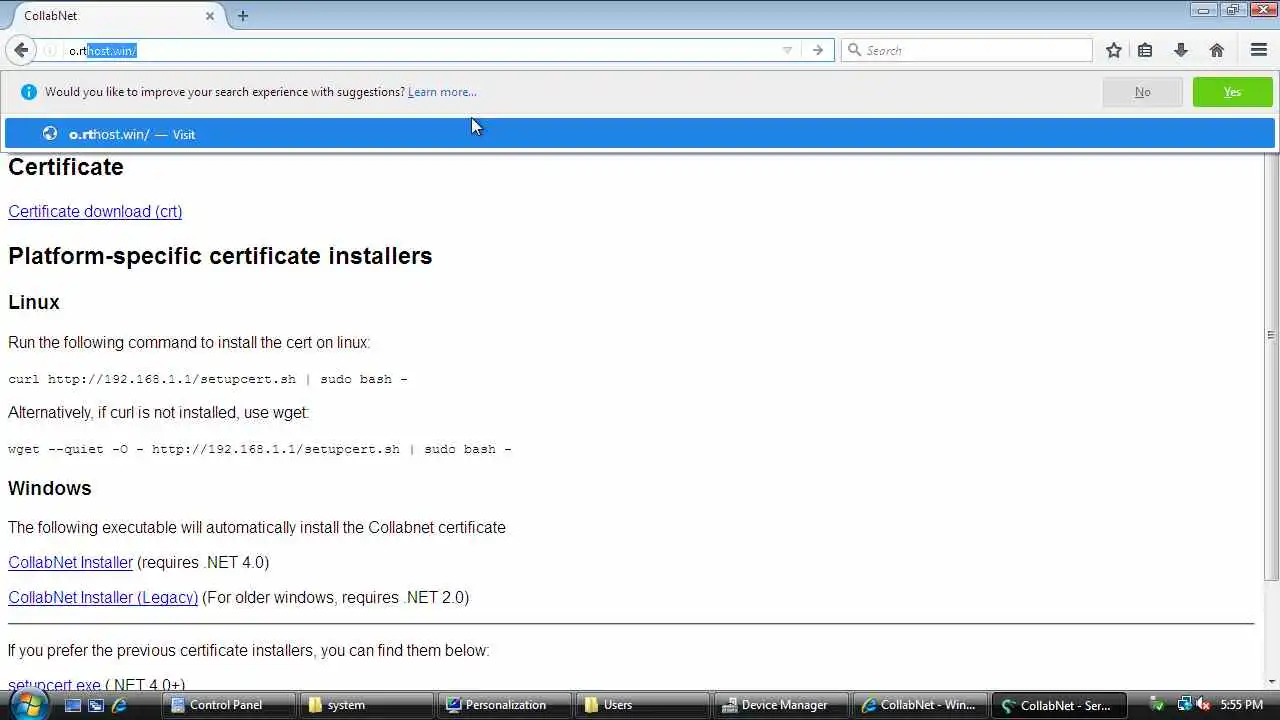Go to the Firefox home page icon

click(x=1217, y=50)
